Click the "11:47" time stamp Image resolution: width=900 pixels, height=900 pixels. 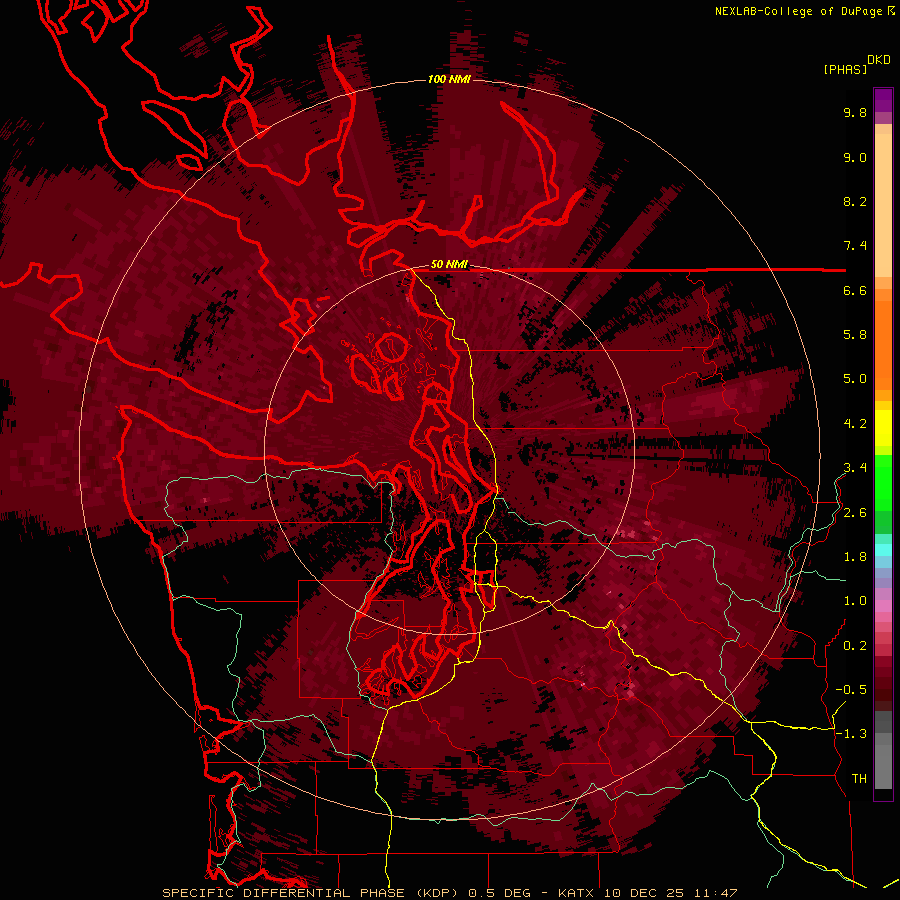pos(715,893)
